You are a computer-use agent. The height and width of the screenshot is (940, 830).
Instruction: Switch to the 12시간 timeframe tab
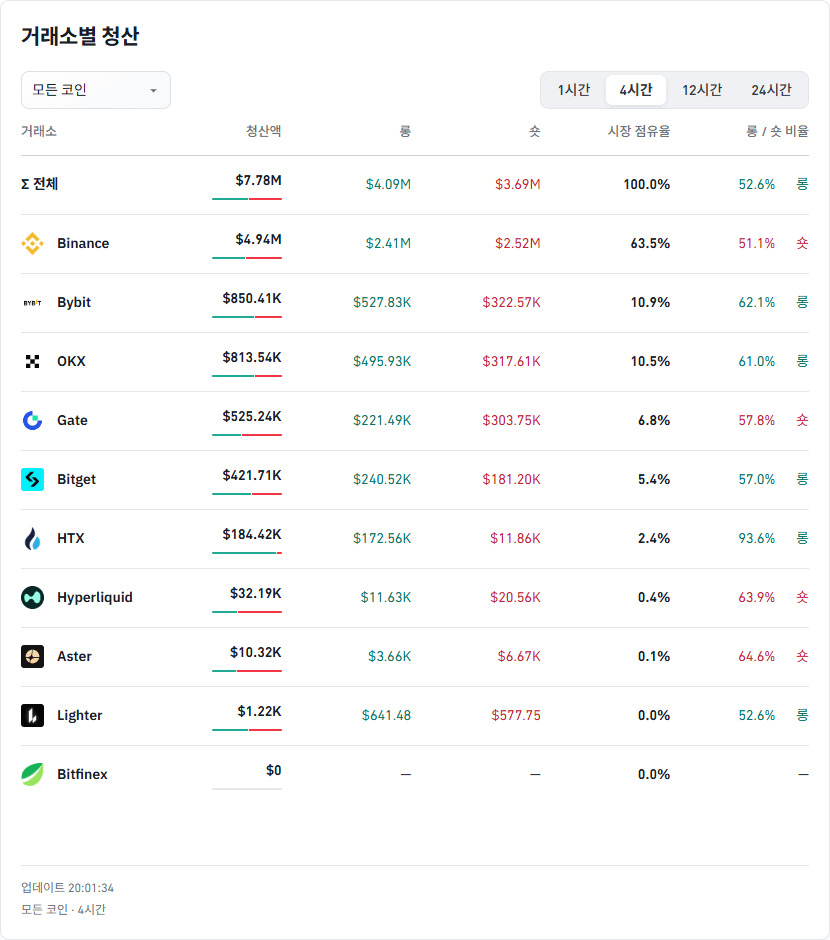pos(702,90)
